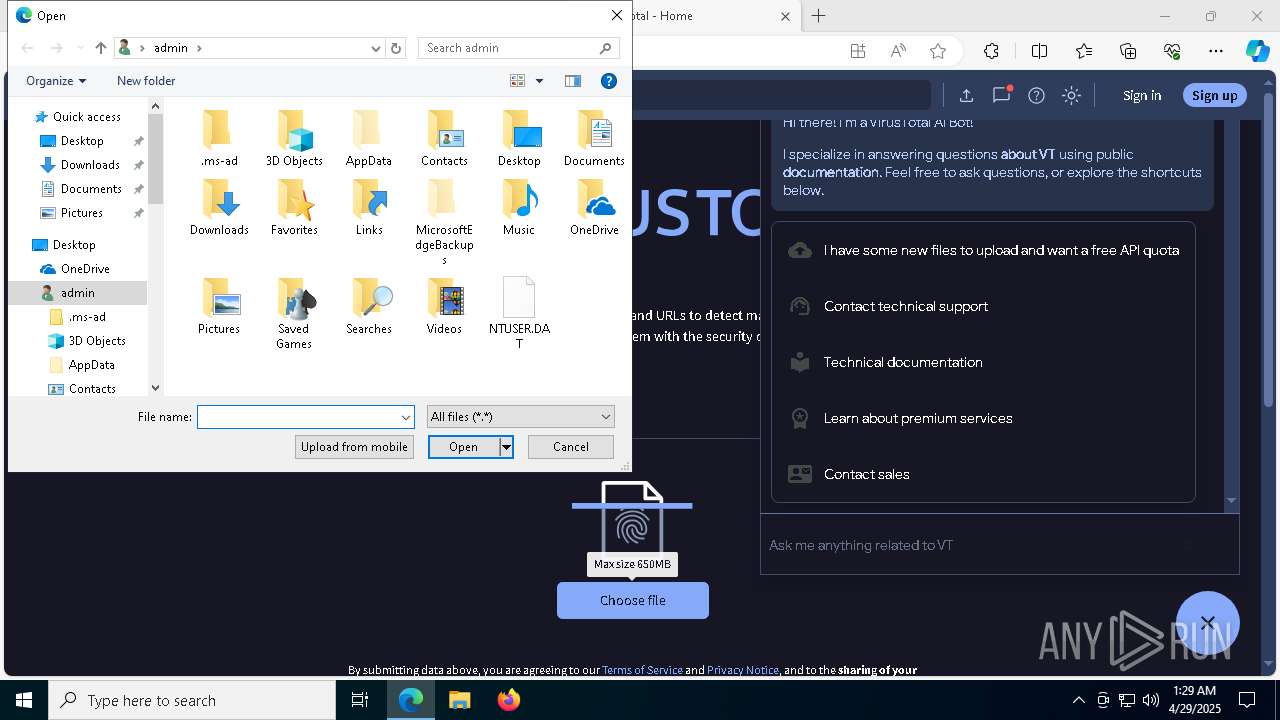The height and width of the screenshot is (720, 1280).
Task: Open Firefox from the taskbar
Action: tap(509, 700)
